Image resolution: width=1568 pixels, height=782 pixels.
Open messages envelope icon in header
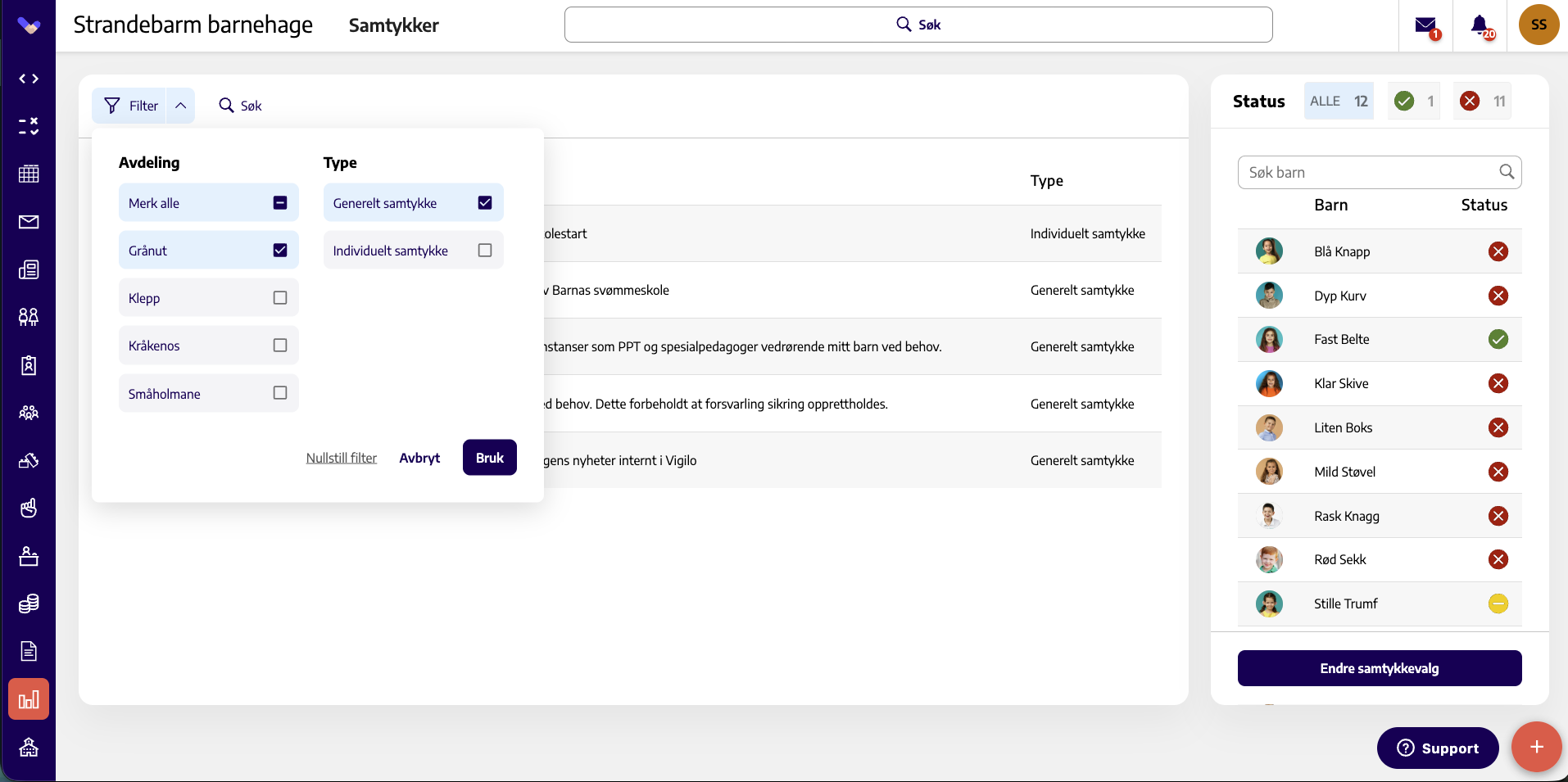pos(1425,25)
